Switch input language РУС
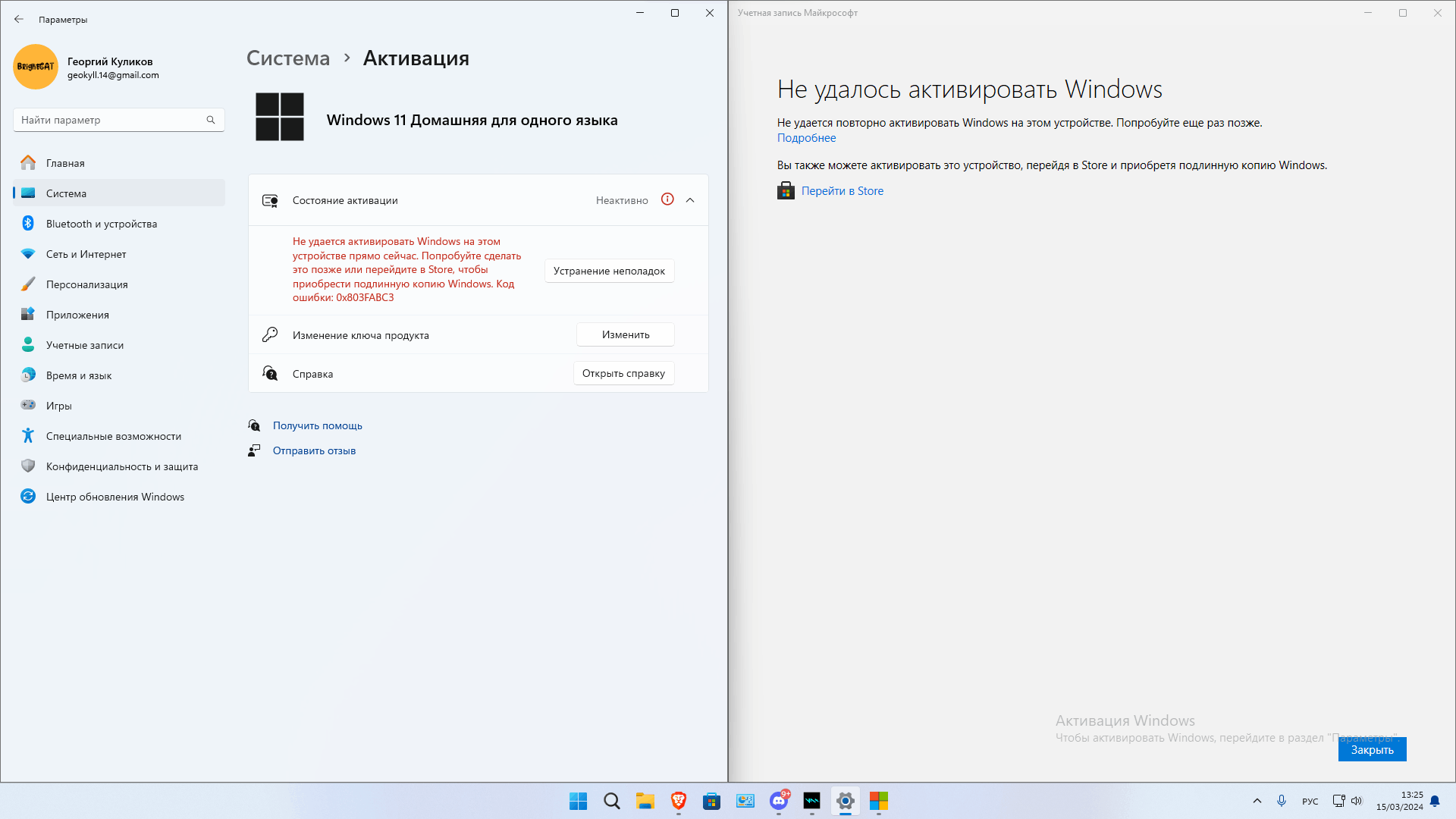Screen dimensions: 1456x819 pos(1310,802)
